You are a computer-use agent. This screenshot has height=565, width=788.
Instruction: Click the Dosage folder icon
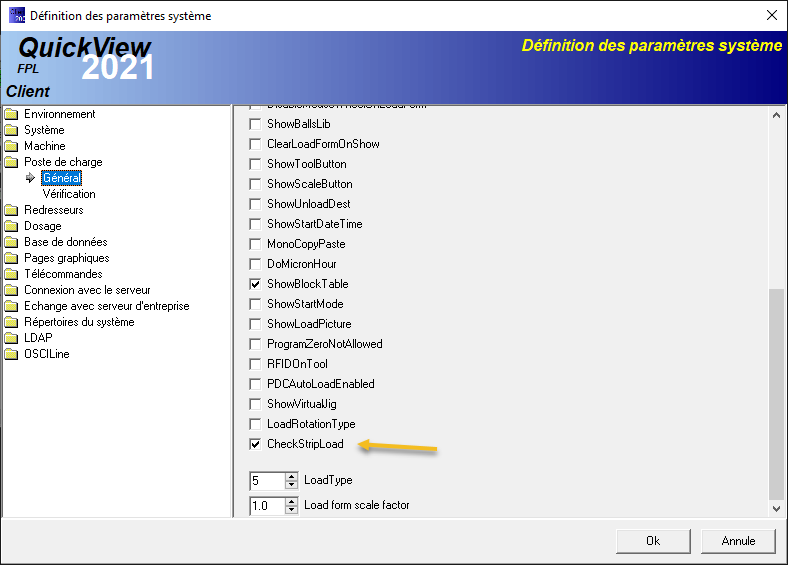[11, 226]
